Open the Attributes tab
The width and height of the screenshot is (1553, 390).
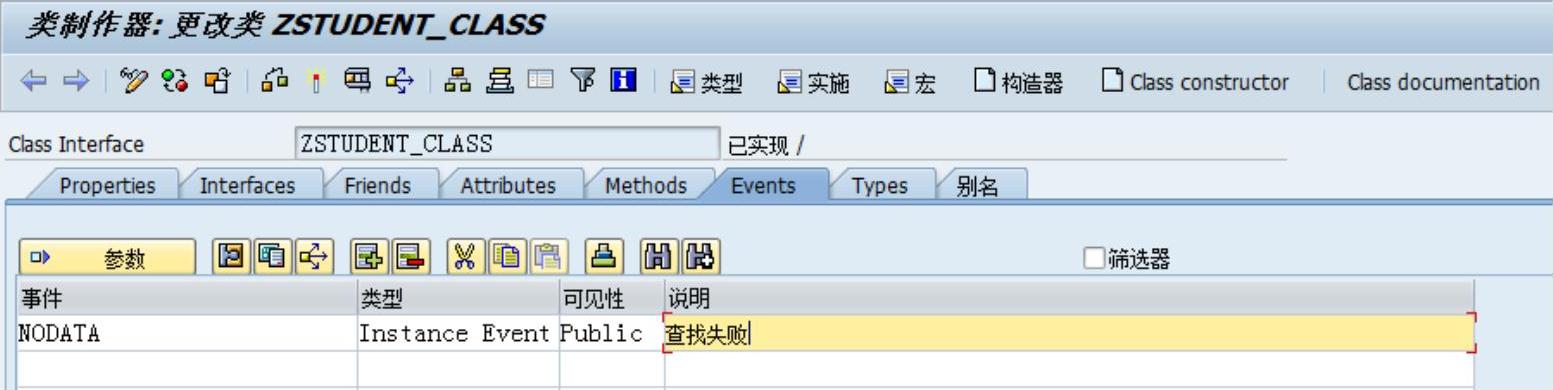[508, 185]
